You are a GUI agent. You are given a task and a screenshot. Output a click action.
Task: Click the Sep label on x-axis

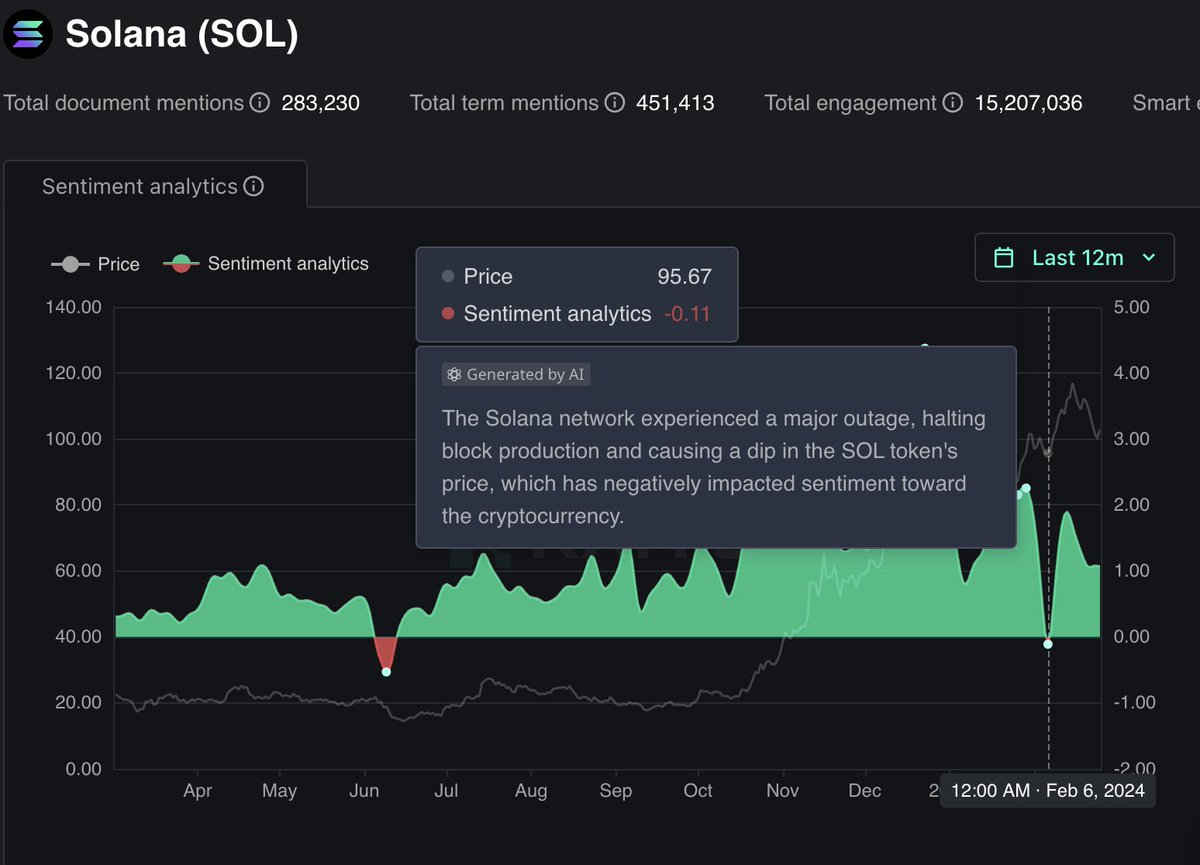pyautogui.click(x=616, y=791)
